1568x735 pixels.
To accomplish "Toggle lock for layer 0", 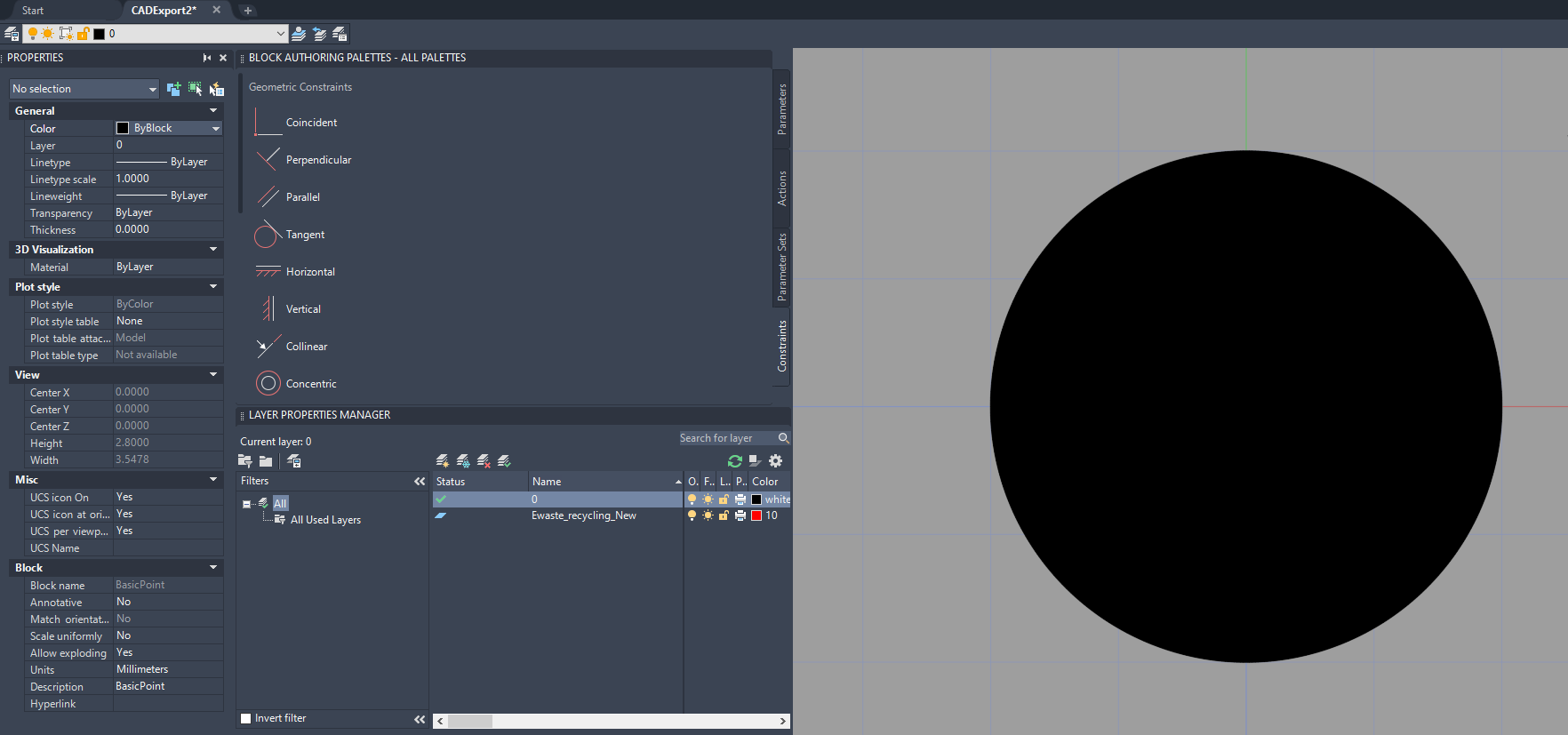I will (724, 499).
